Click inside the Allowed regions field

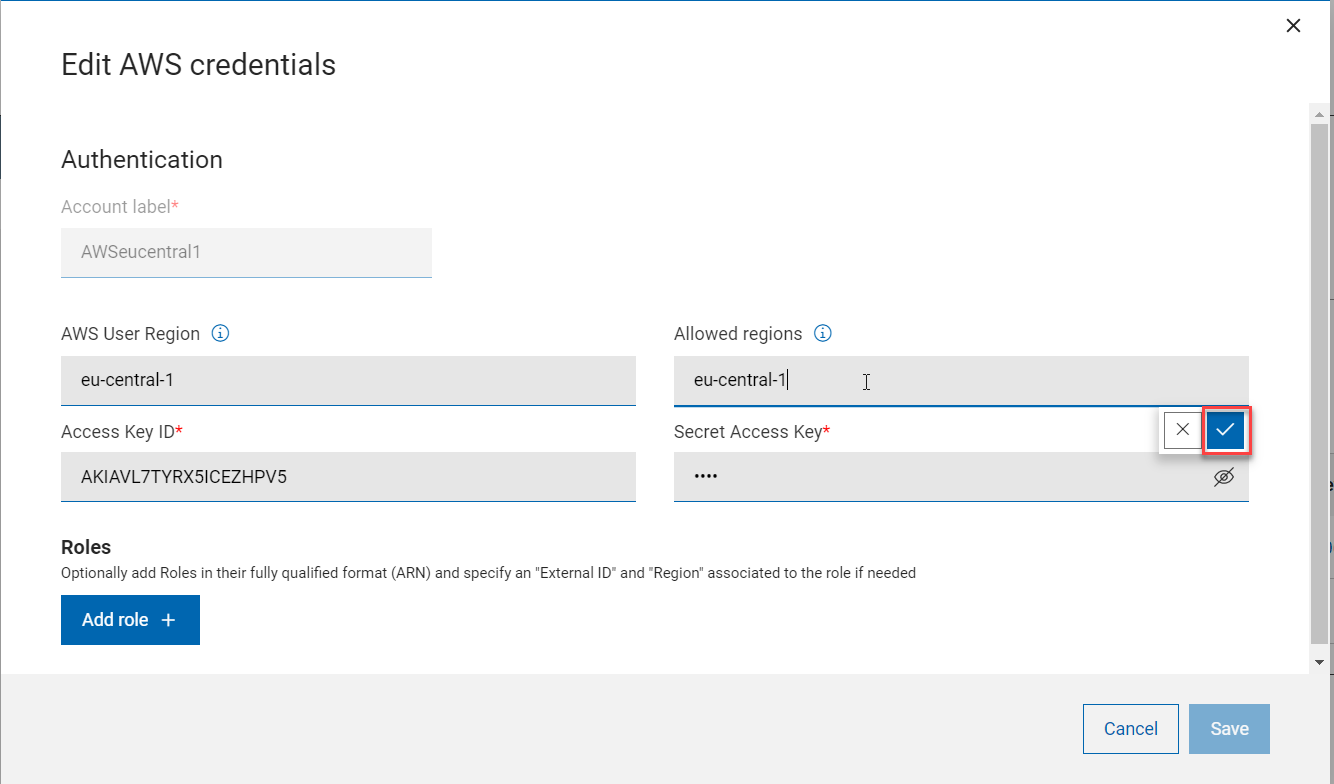(x=960, y=380)
